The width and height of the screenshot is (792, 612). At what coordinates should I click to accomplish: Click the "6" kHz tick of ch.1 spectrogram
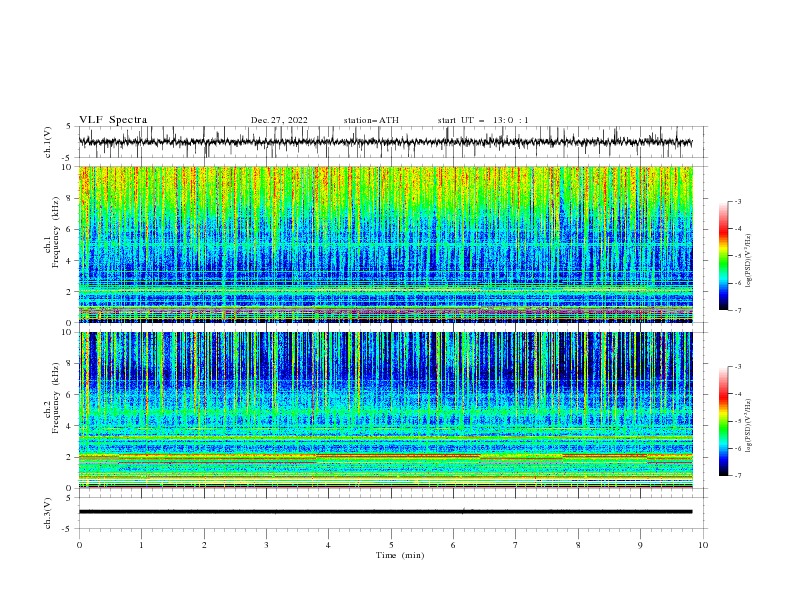(x=70, y=230)
